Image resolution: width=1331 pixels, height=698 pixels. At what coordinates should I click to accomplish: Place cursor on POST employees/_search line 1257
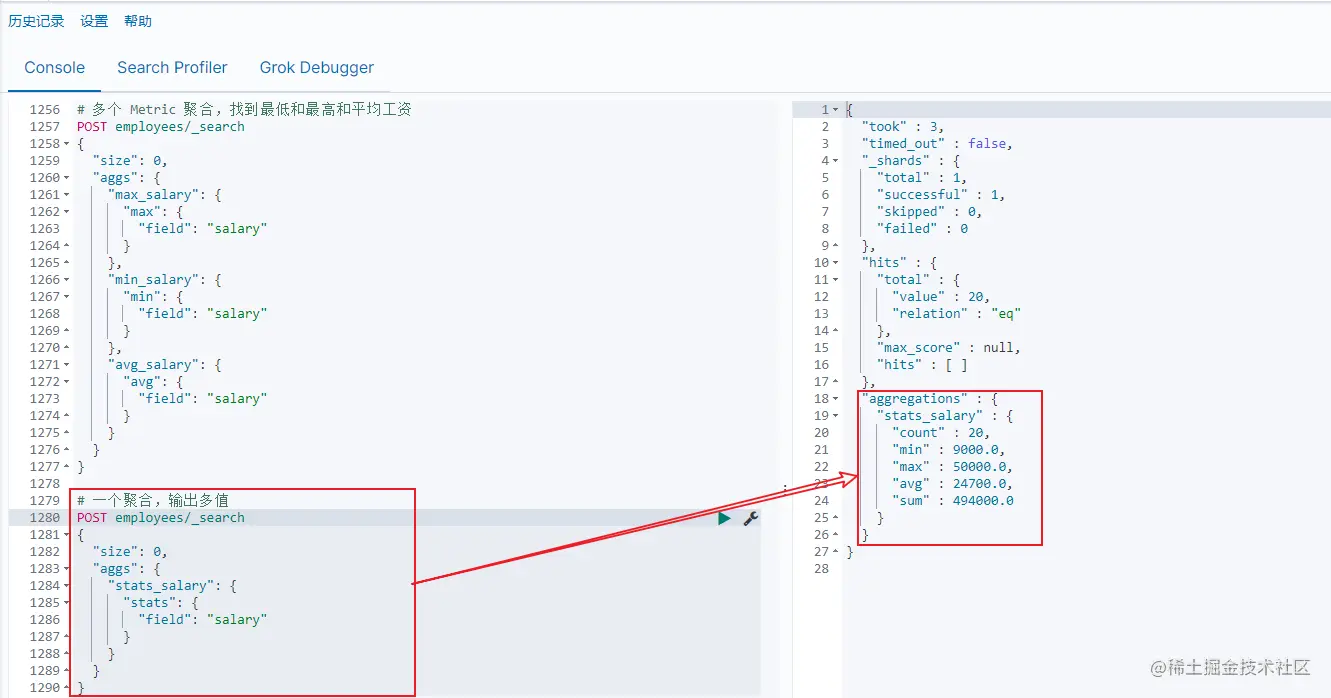(x=160, y=127)
